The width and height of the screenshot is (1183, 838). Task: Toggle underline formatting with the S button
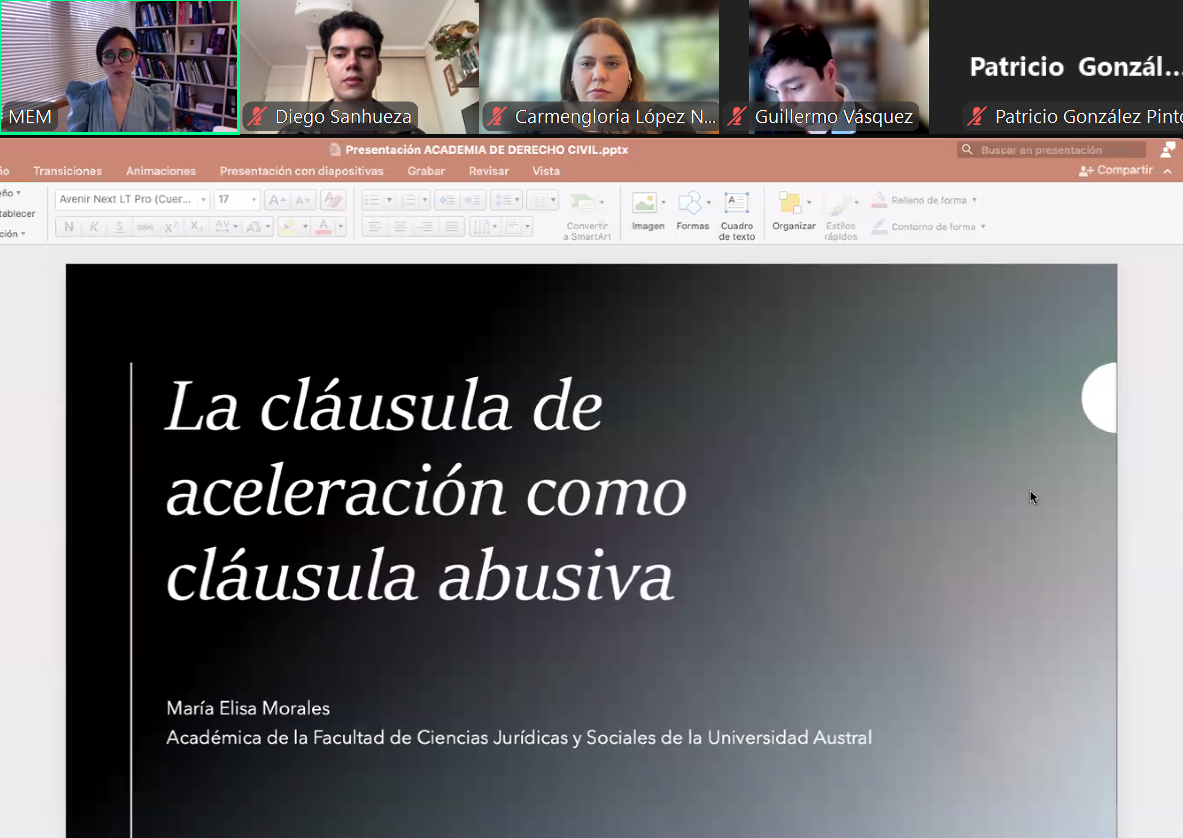click(119, 227)
